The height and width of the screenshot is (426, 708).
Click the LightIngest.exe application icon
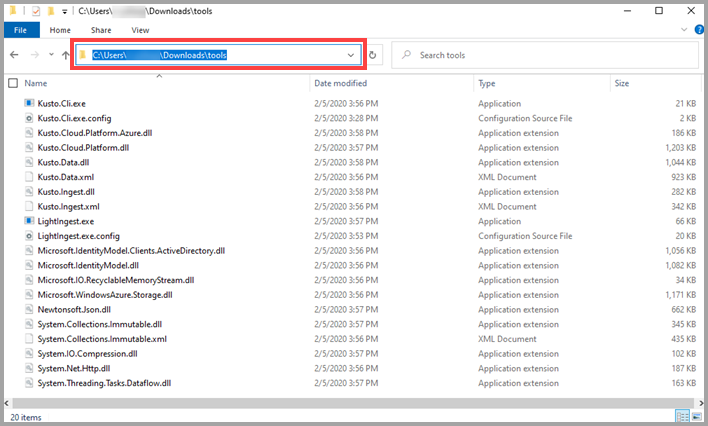[x=29, y=221]
